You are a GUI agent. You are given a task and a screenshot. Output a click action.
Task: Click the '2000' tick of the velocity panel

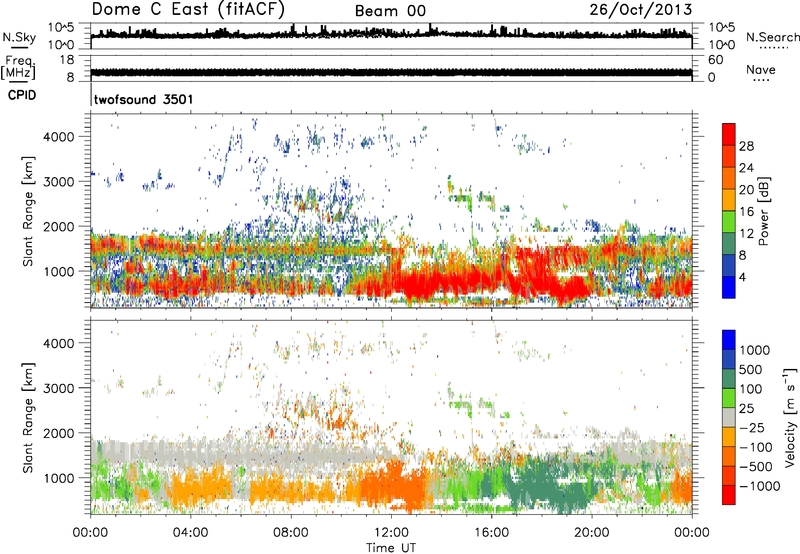[58, 433]
